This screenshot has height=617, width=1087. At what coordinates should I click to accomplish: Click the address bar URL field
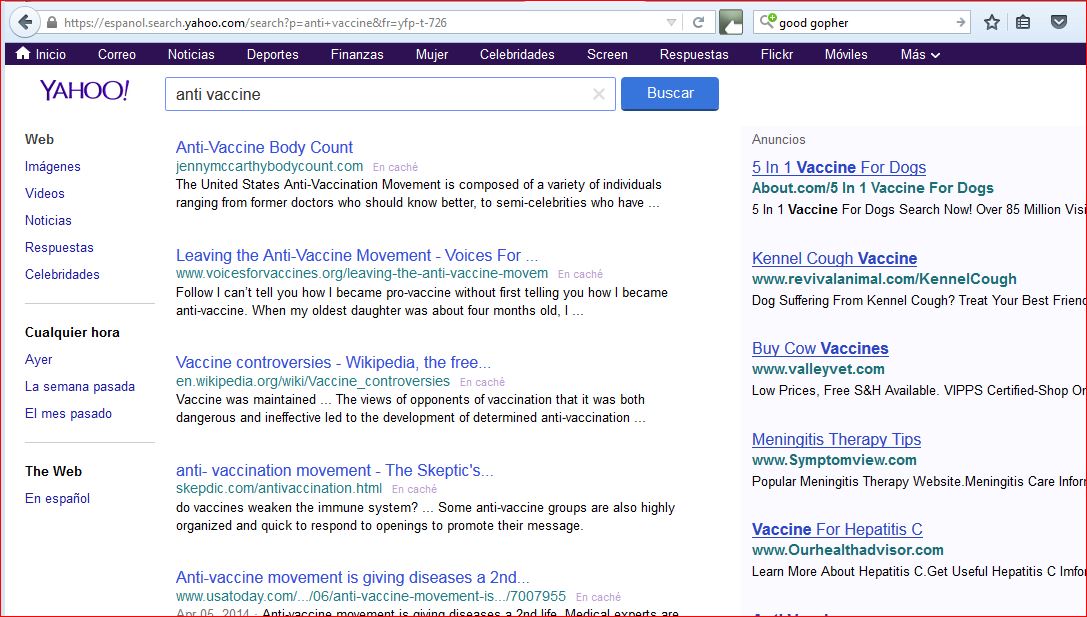tap(360, 22)
